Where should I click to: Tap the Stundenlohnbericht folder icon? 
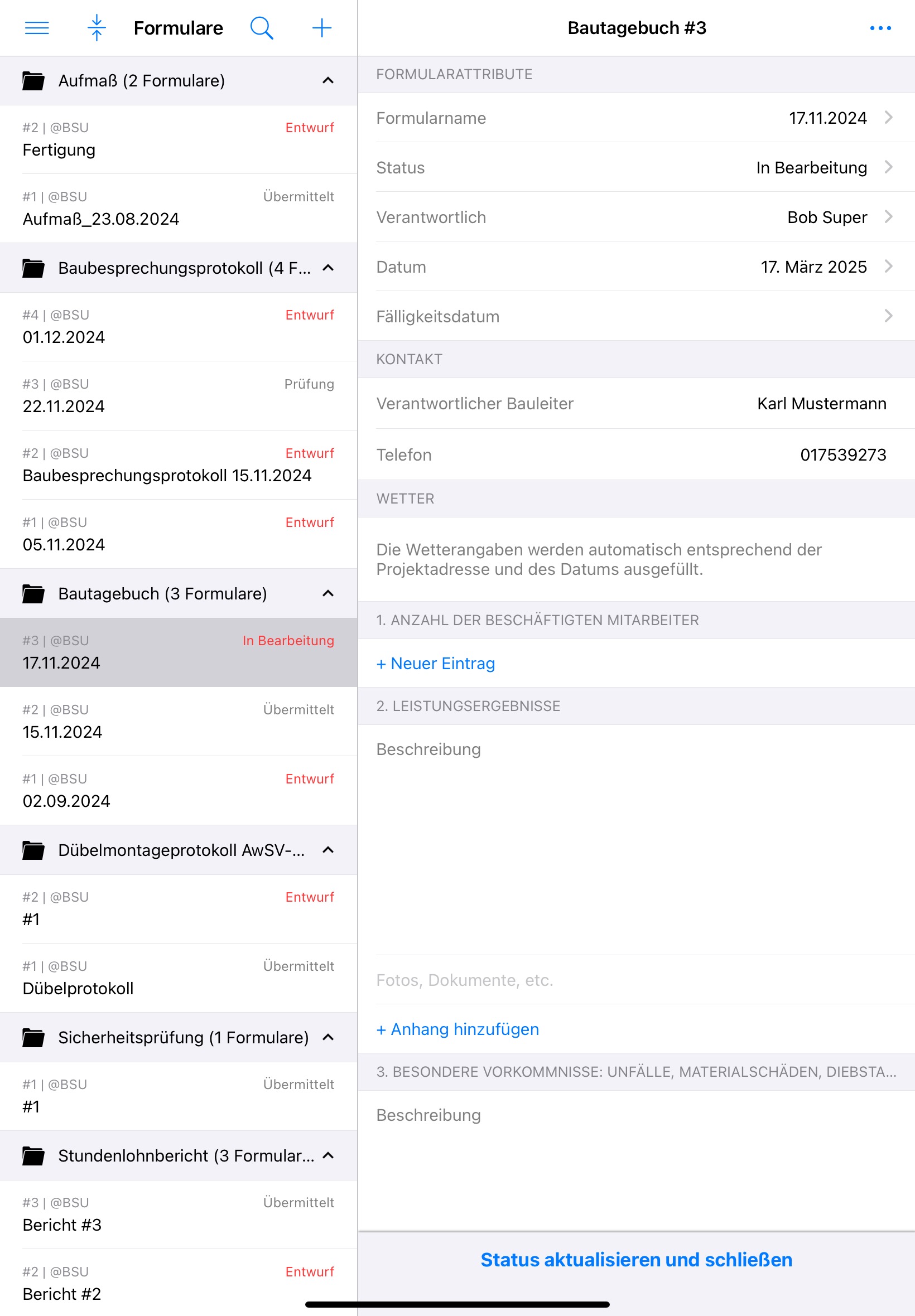(33, 1155)
